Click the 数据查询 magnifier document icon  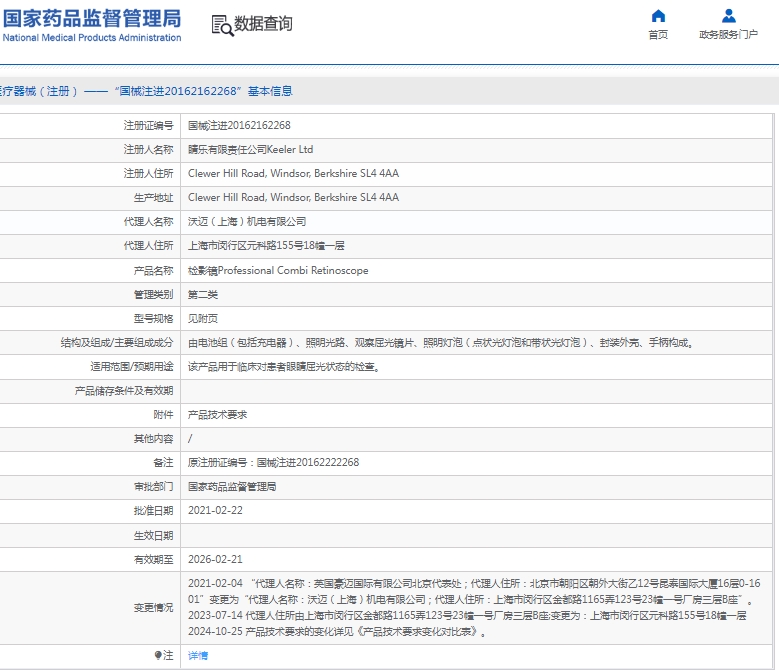point(221,25)
